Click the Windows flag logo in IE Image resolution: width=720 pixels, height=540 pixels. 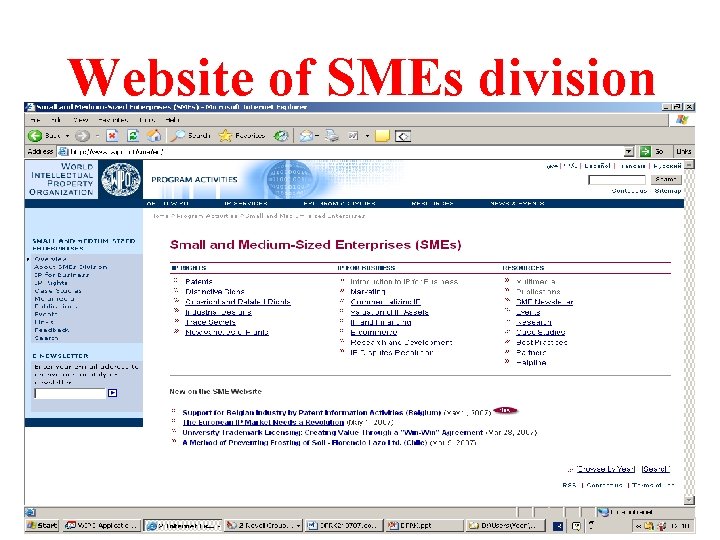coord(682,120)
